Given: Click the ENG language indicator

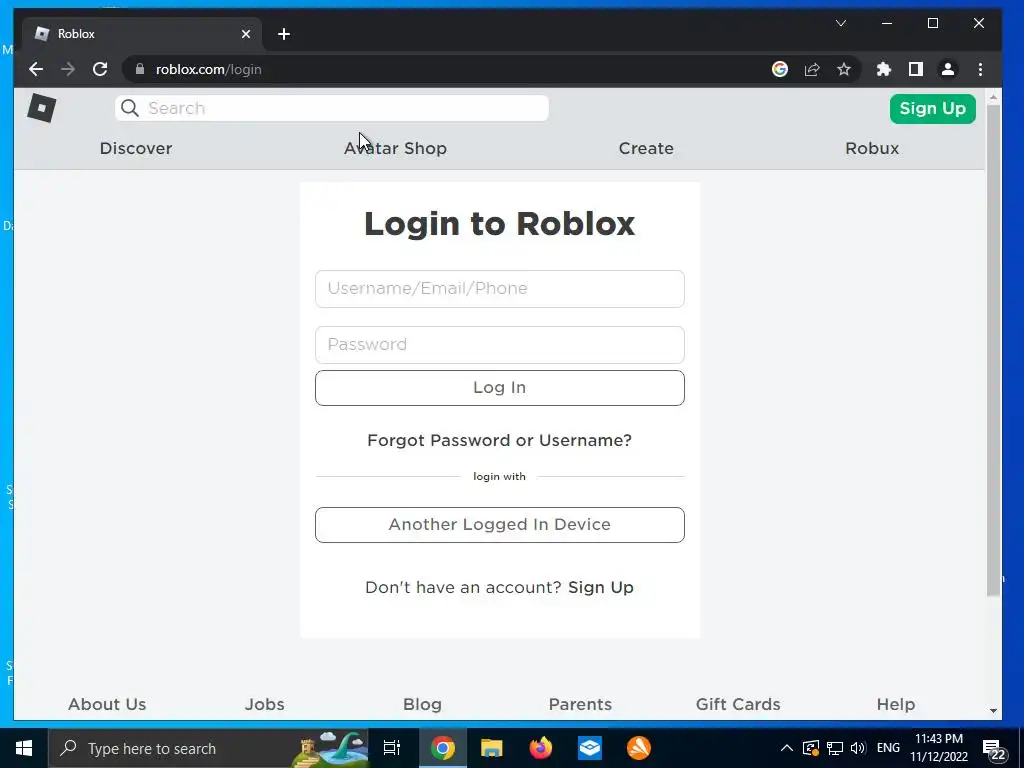Looking at the screenshot, I should [x=888, y=748].
